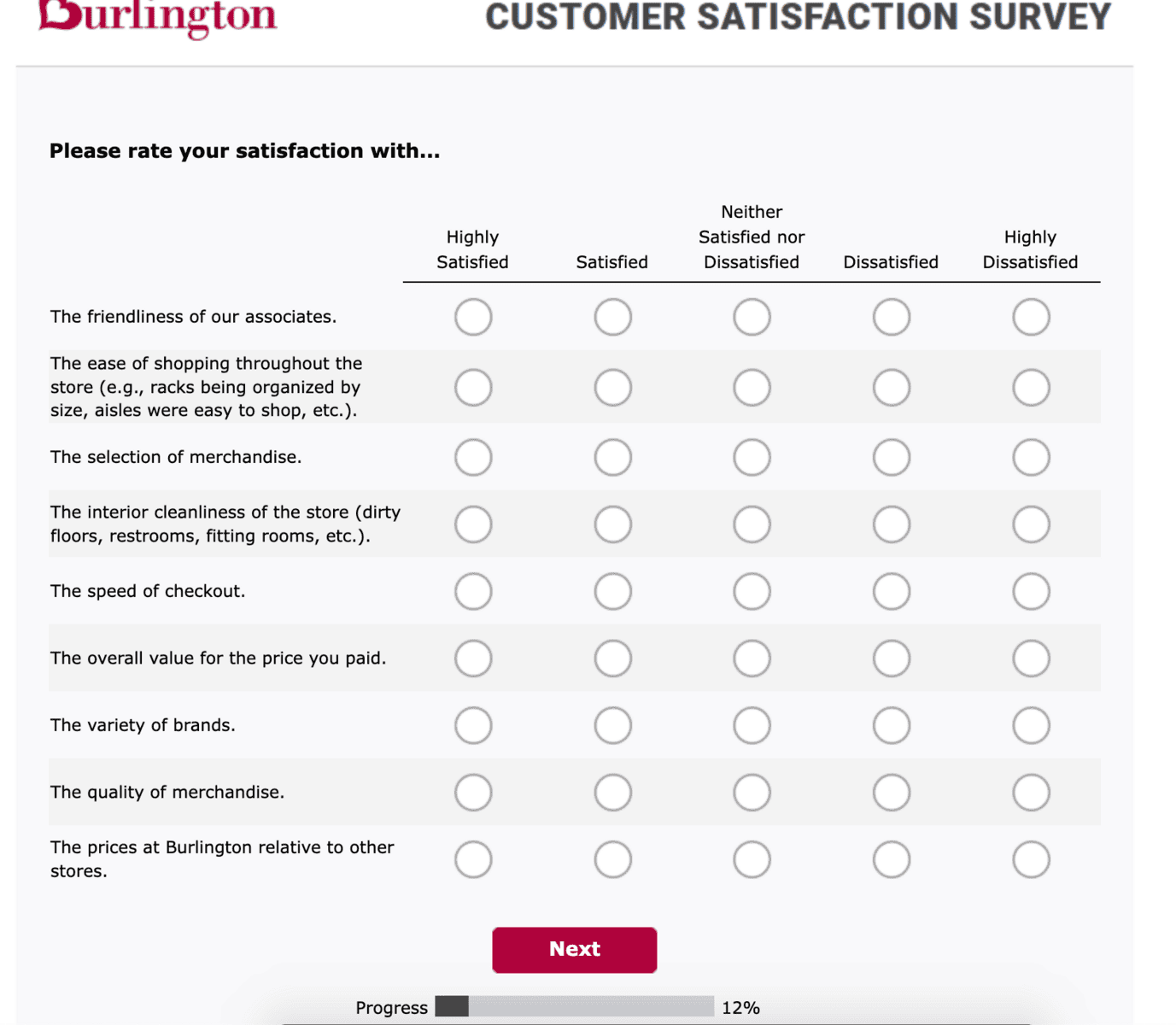The image size is (1176, 1025).
Task: Click the survey progress bar
Action: pos(574,1006)
